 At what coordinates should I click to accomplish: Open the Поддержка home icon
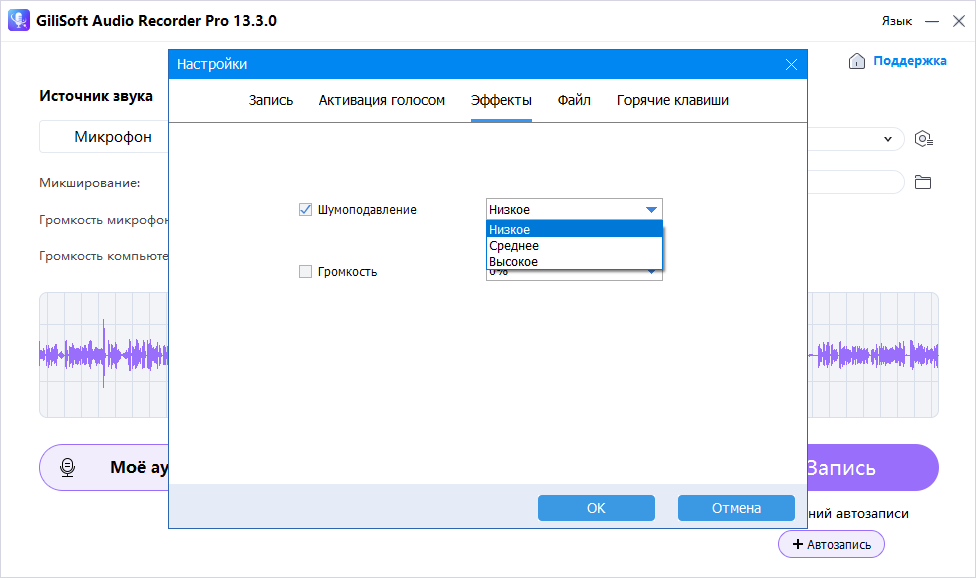tap(856, 61)
